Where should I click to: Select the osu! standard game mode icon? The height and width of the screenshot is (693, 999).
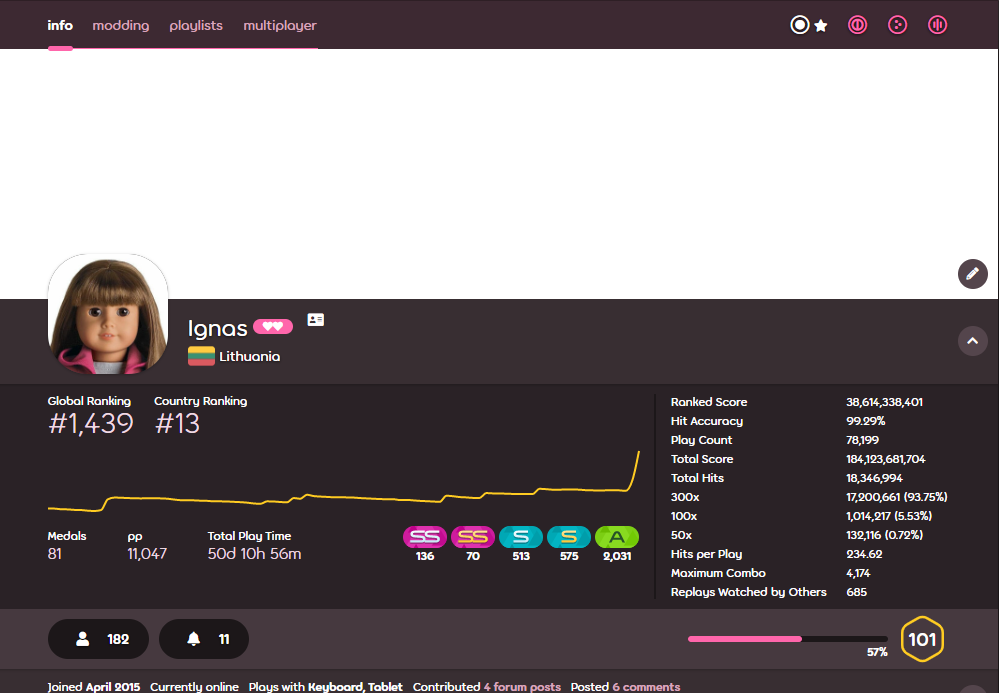800,25
